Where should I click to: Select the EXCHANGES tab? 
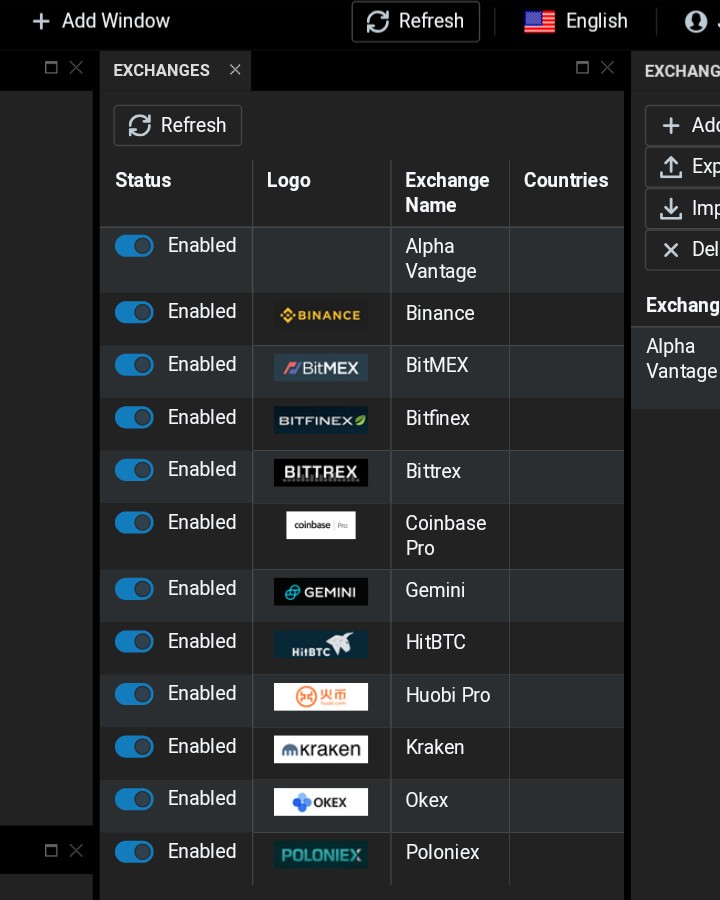(161, 70)
